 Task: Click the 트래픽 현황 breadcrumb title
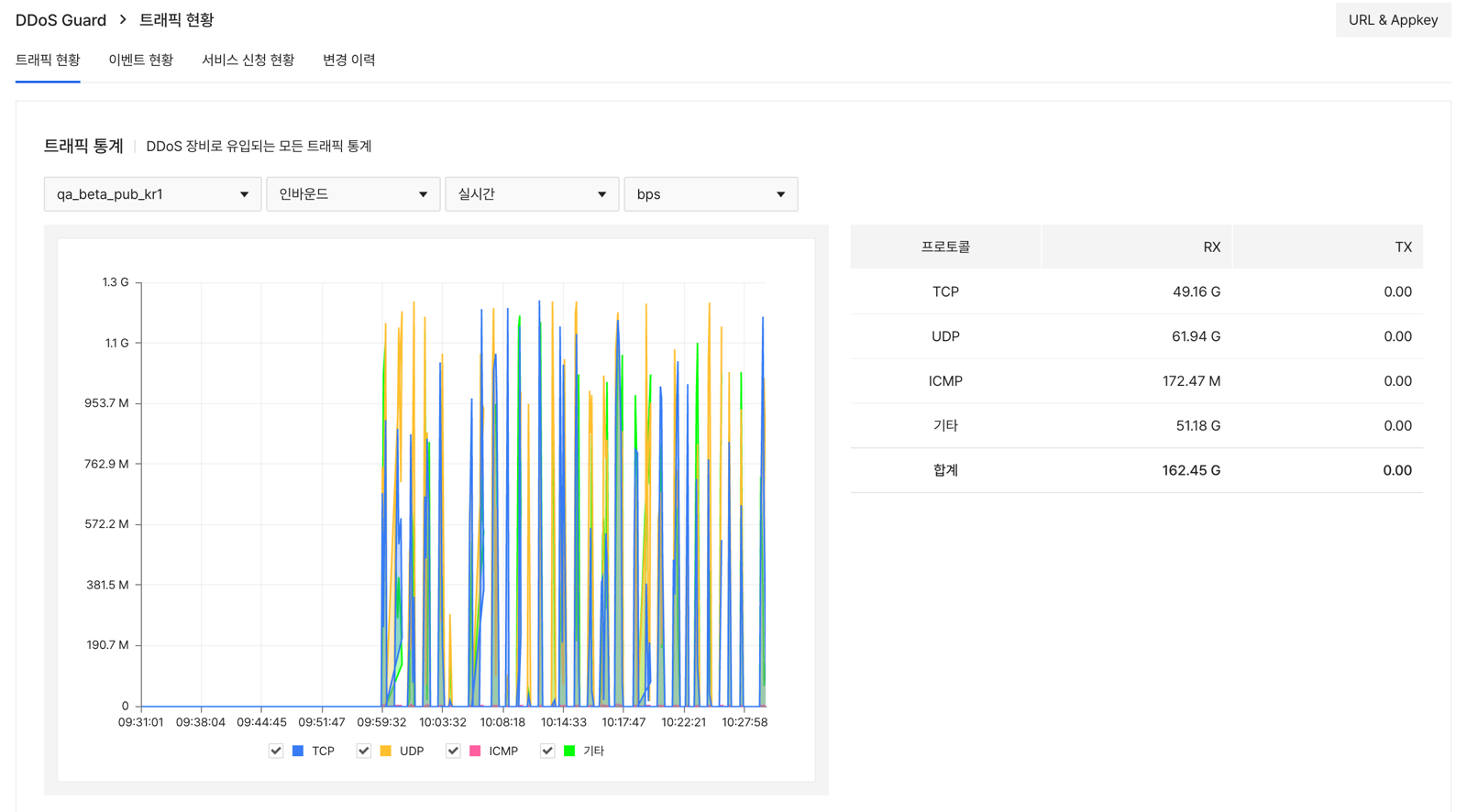[x=176, y=20]
